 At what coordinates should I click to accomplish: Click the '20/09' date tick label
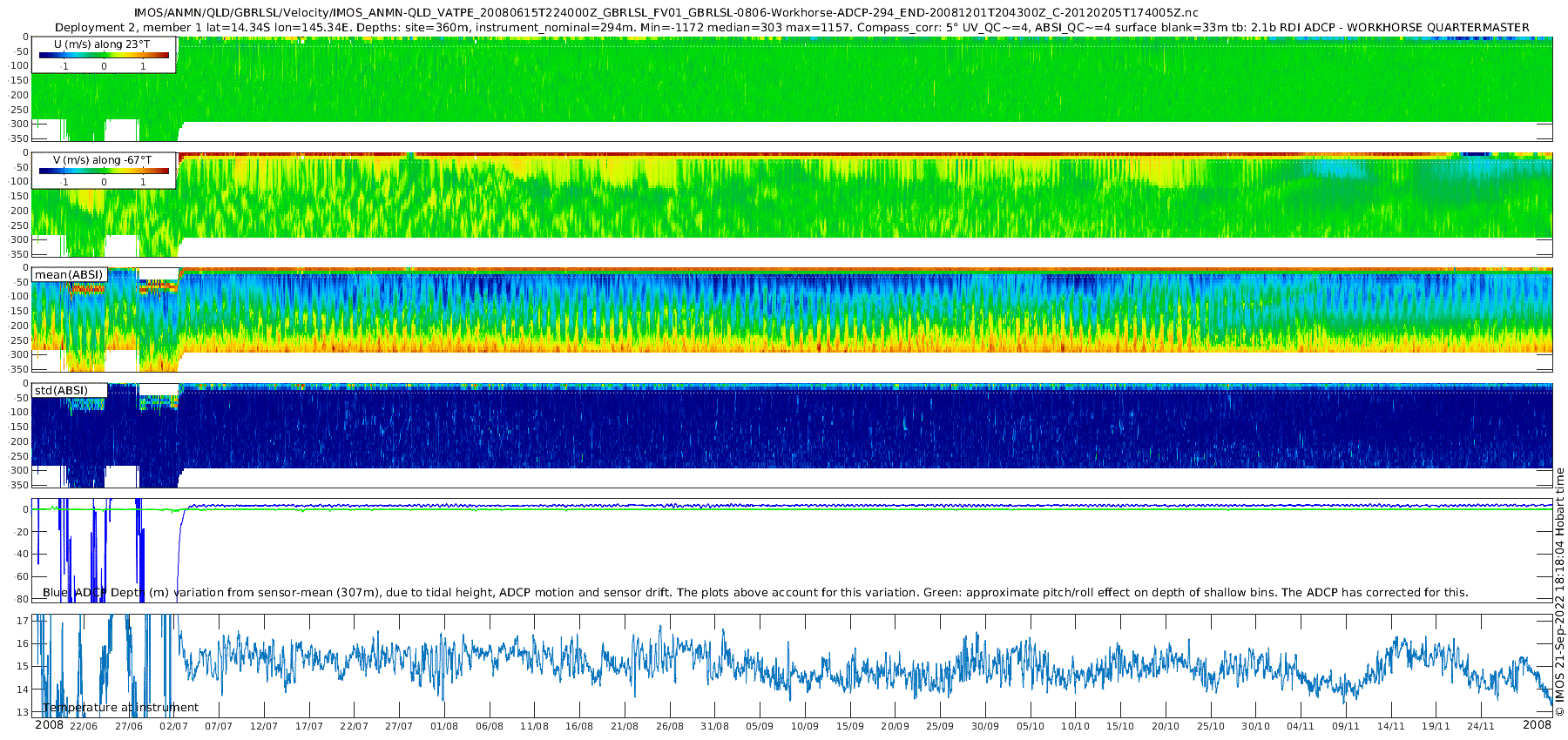click(x=895, y=726)
